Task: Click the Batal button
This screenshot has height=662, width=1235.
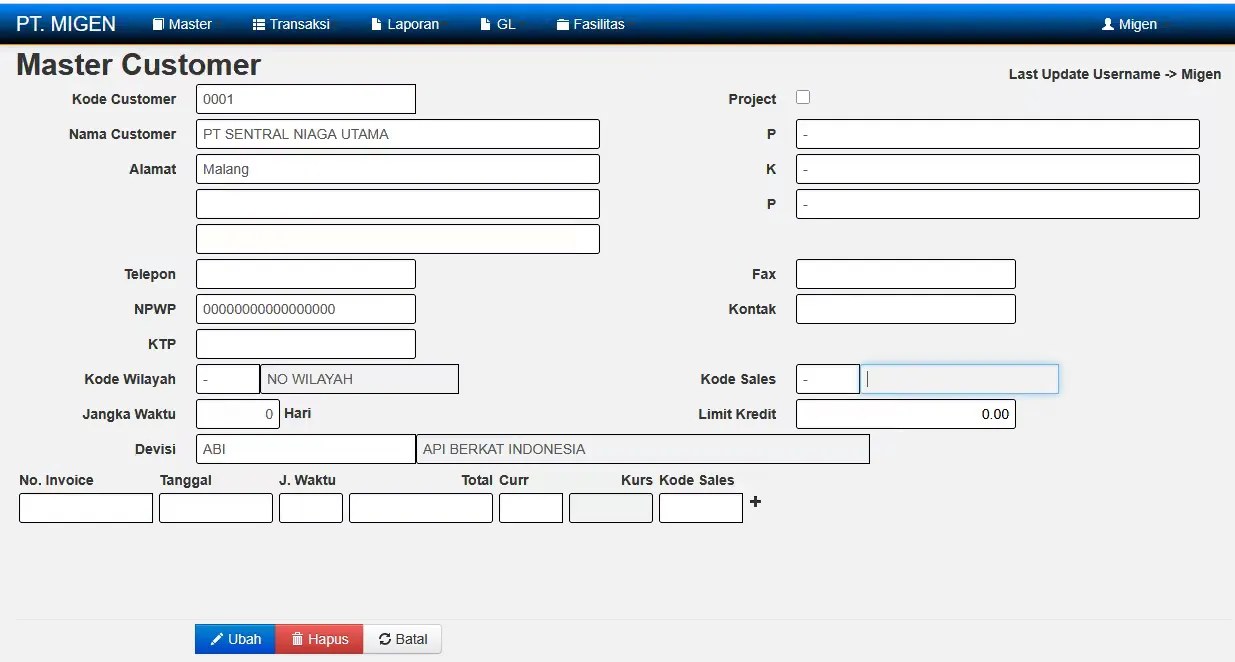Action: click(x=402, y=639)
